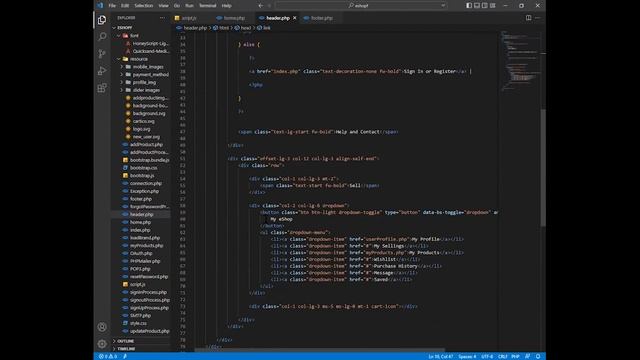The width and height of the screenshot is (640, 360).
Task: Change CRLF end of line sequence
Action: [502, 356]
